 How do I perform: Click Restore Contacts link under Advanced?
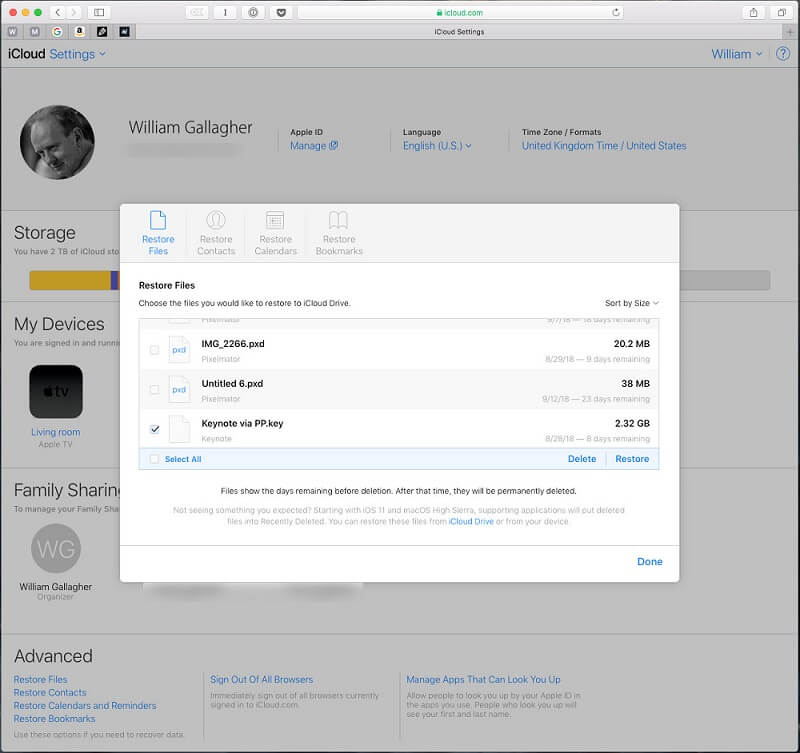[50, 692]
